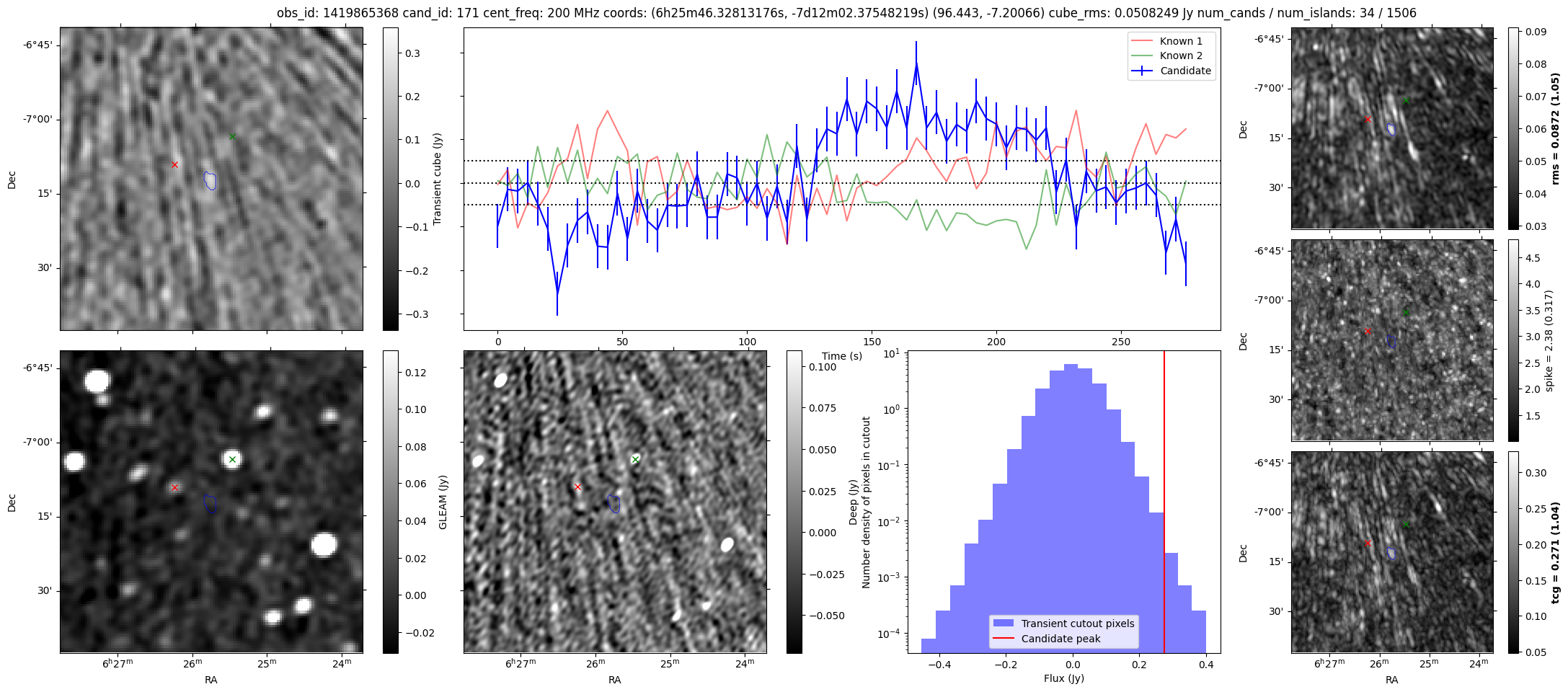Click the green x marker in GLEAM image
Viewport: 1568px width, 692px height.
click(232, 459)
